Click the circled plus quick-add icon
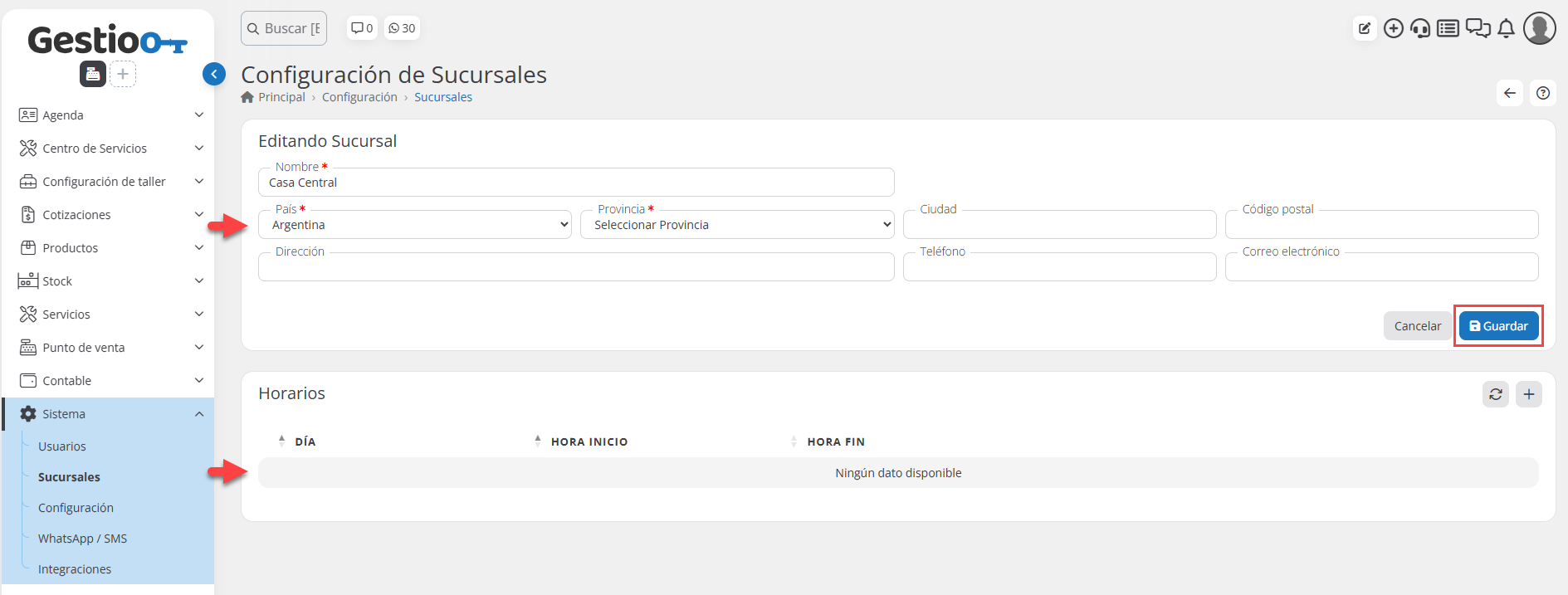 1393,28
